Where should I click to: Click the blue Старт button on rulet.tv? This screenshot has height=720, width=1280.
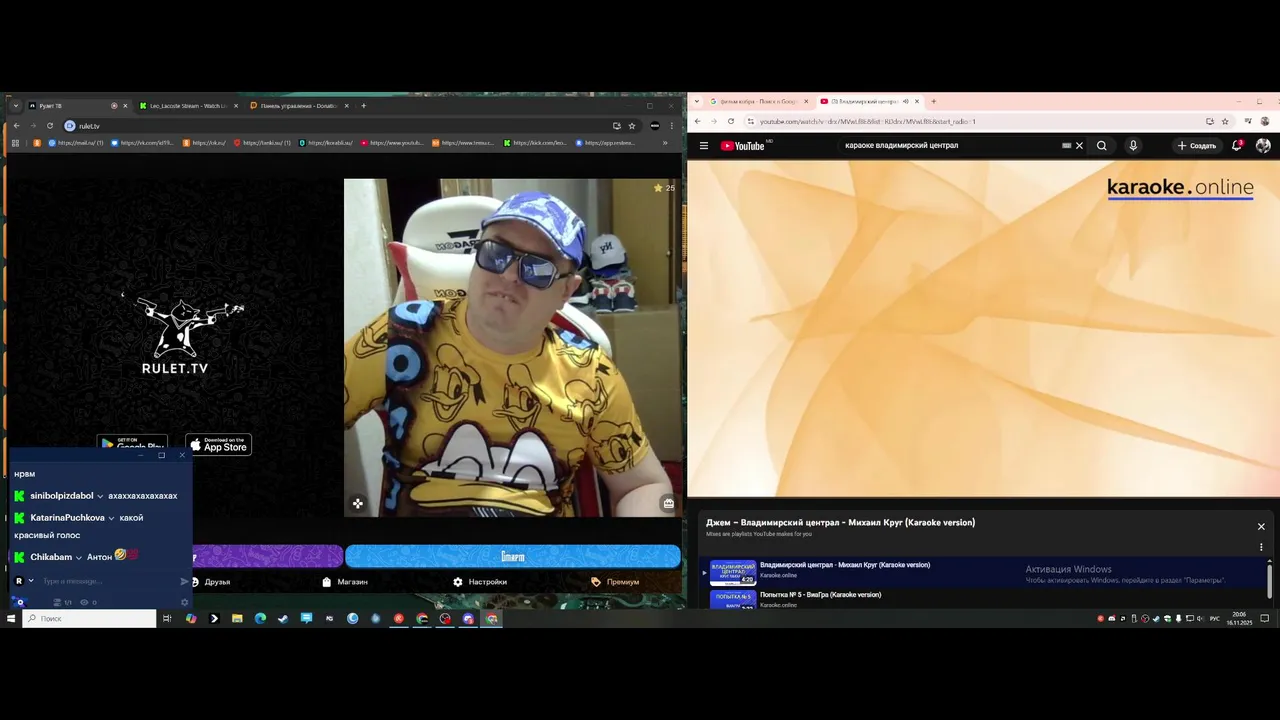(513, 556)
